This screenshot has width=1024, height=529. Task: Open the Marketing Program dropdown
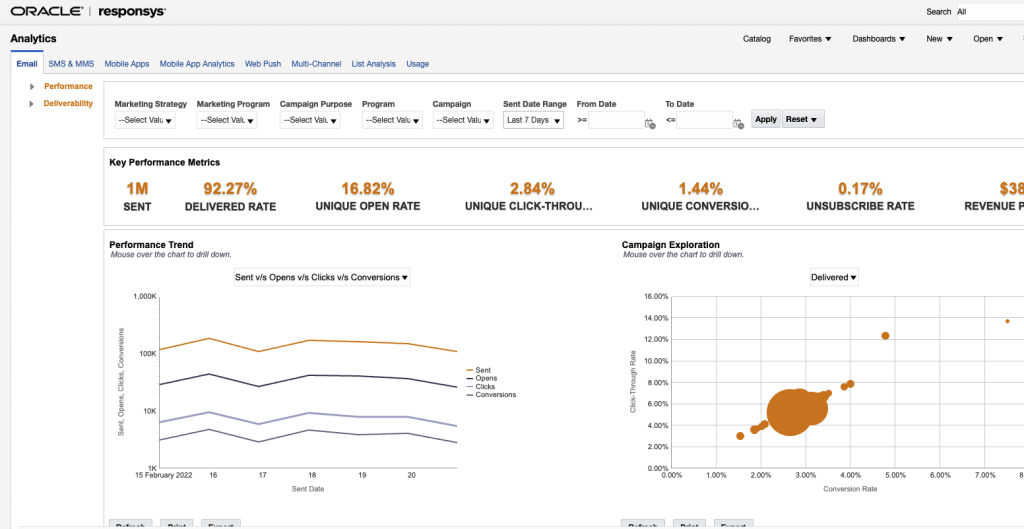point(227,120)
